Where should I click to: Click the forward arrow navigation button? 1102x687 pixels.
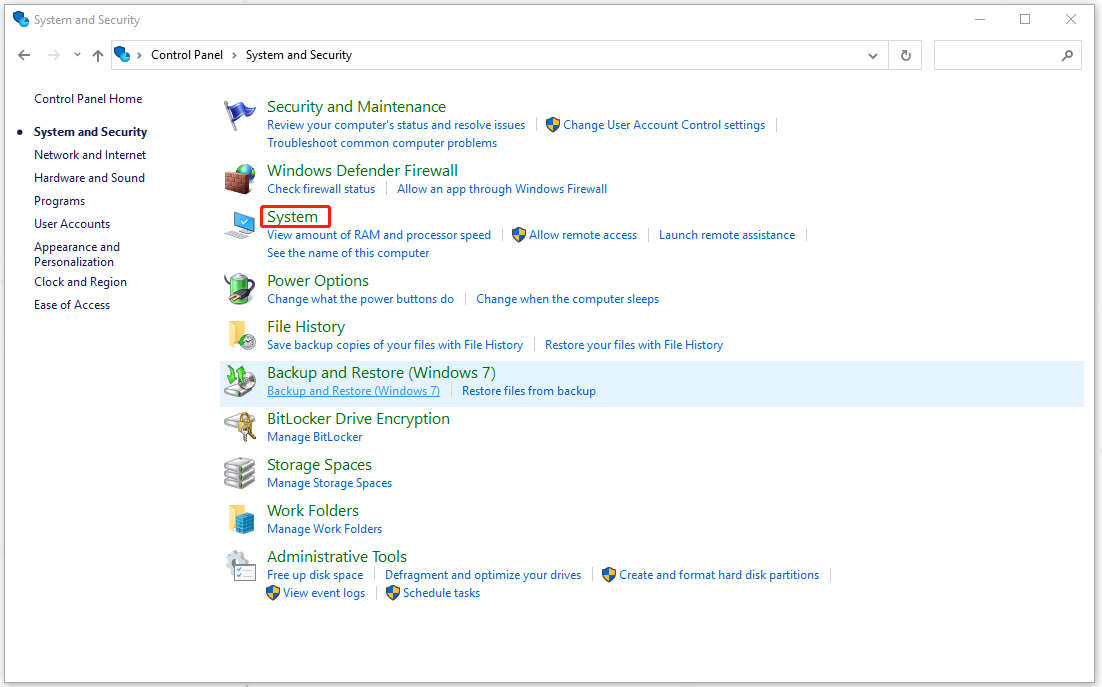[x=53, y=55]
